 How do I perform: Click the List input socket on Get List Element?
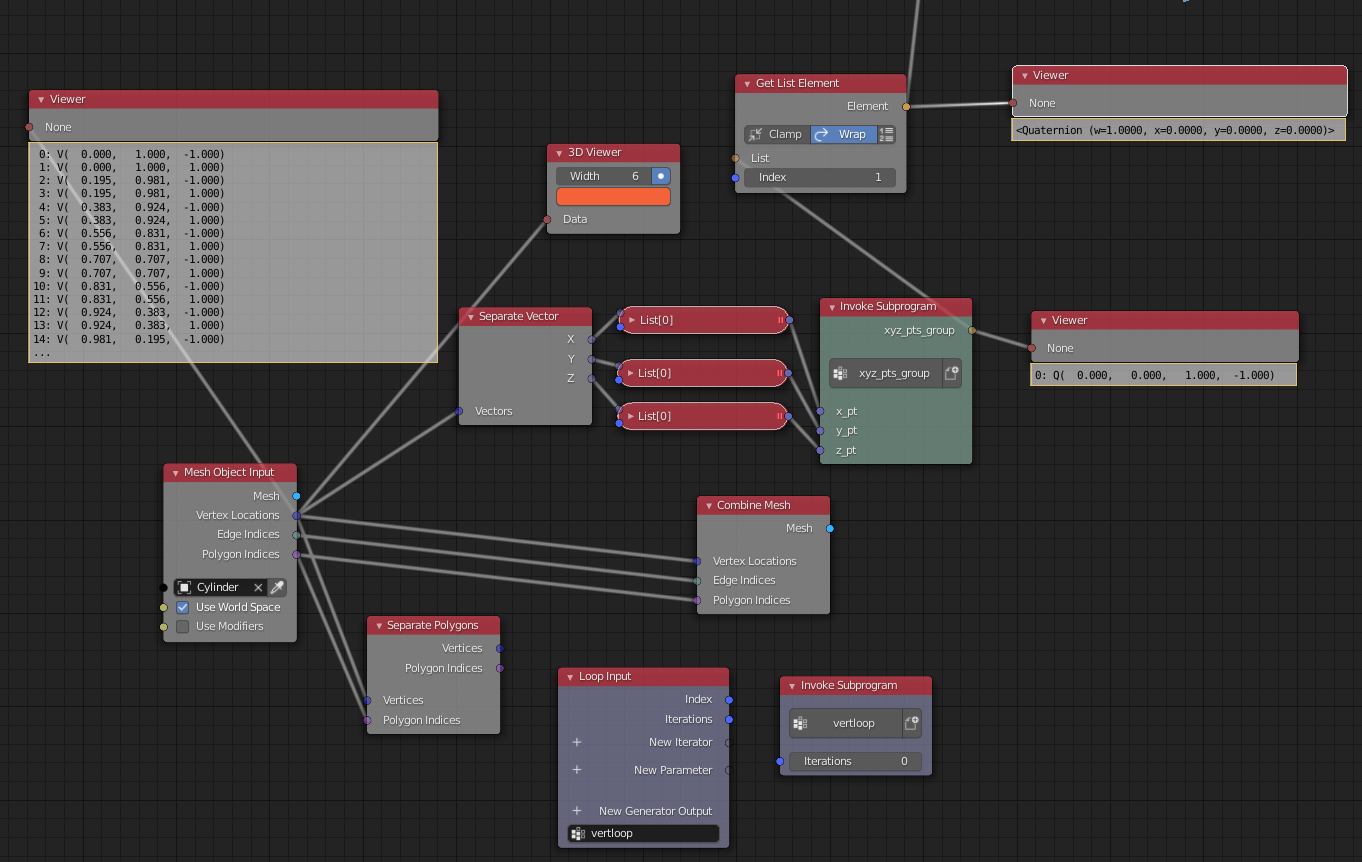coord(735,158)
